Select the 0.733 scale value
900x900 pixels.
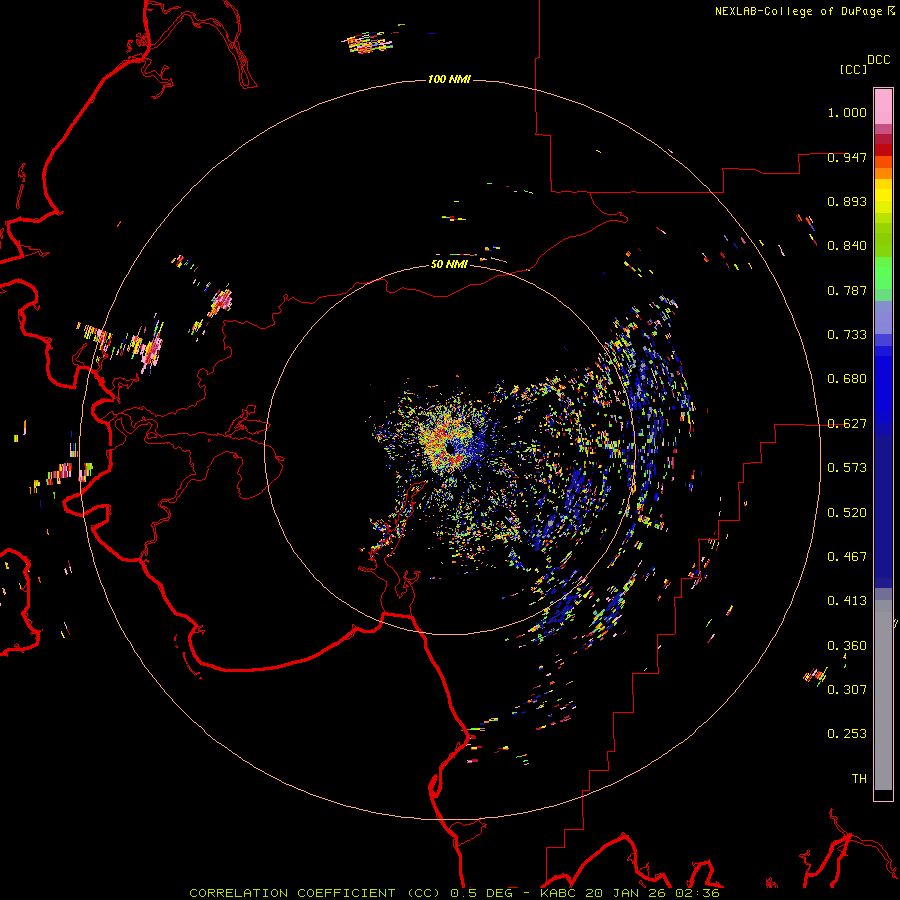[847, 335]
